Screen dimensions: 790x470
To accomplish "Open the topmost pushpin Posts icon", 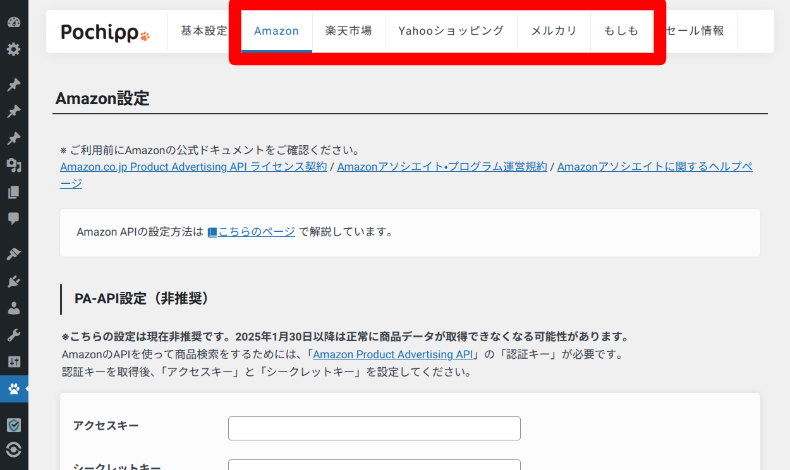I will (x=14, y=84).
